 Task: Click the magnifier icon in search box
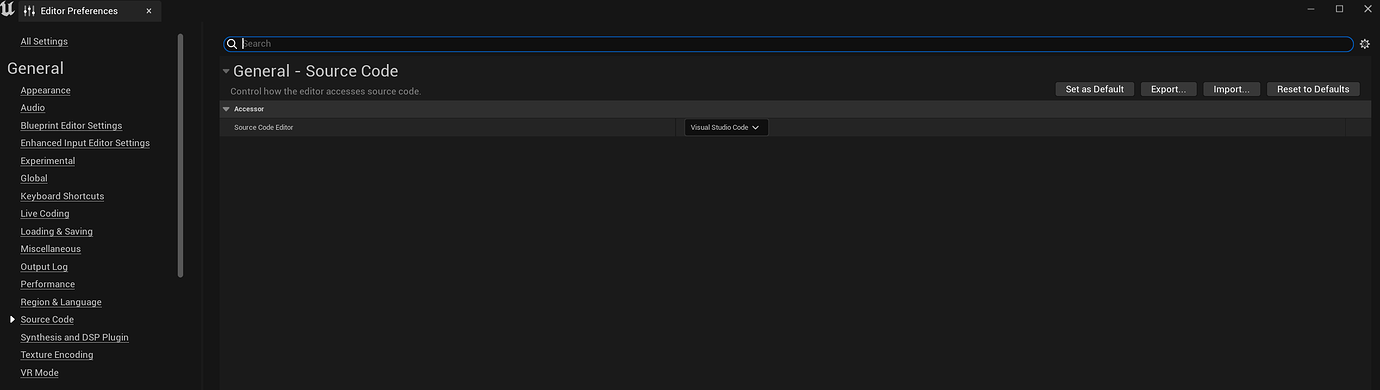tap(232, 44)
